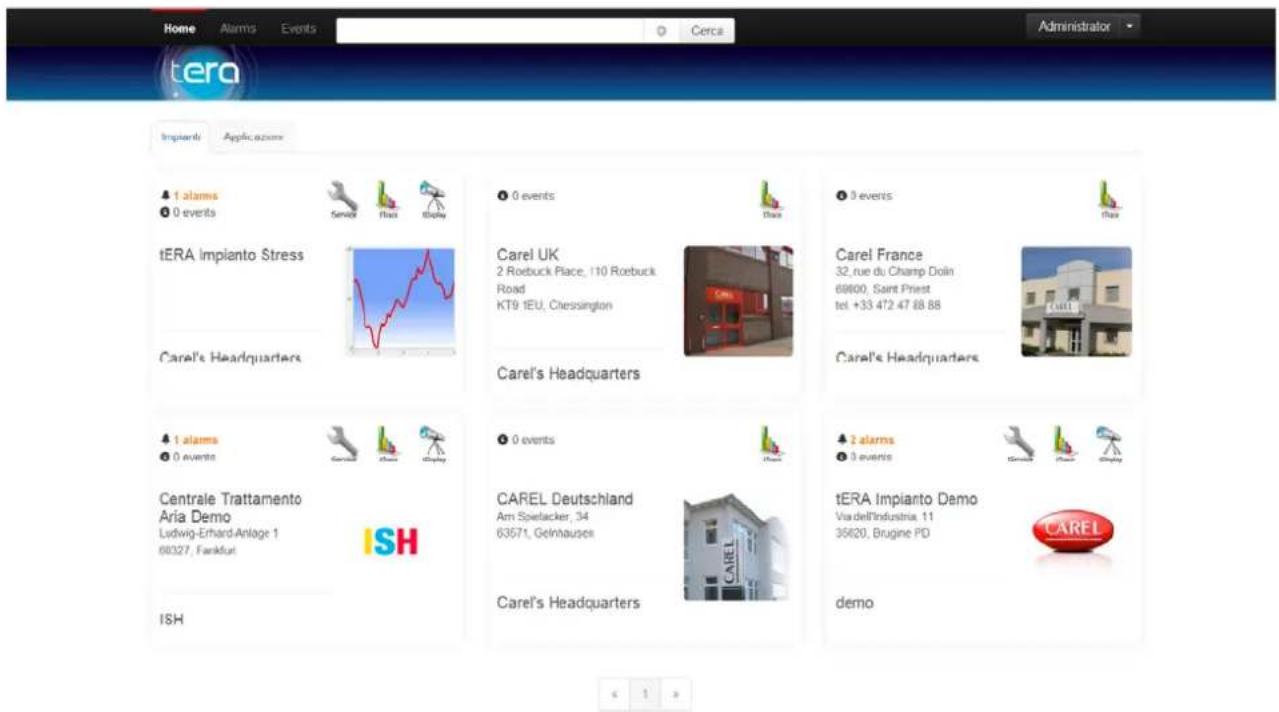The image size is (1279, 712).
Task: Open the Carel UK plant title
Action: [528, 255]
